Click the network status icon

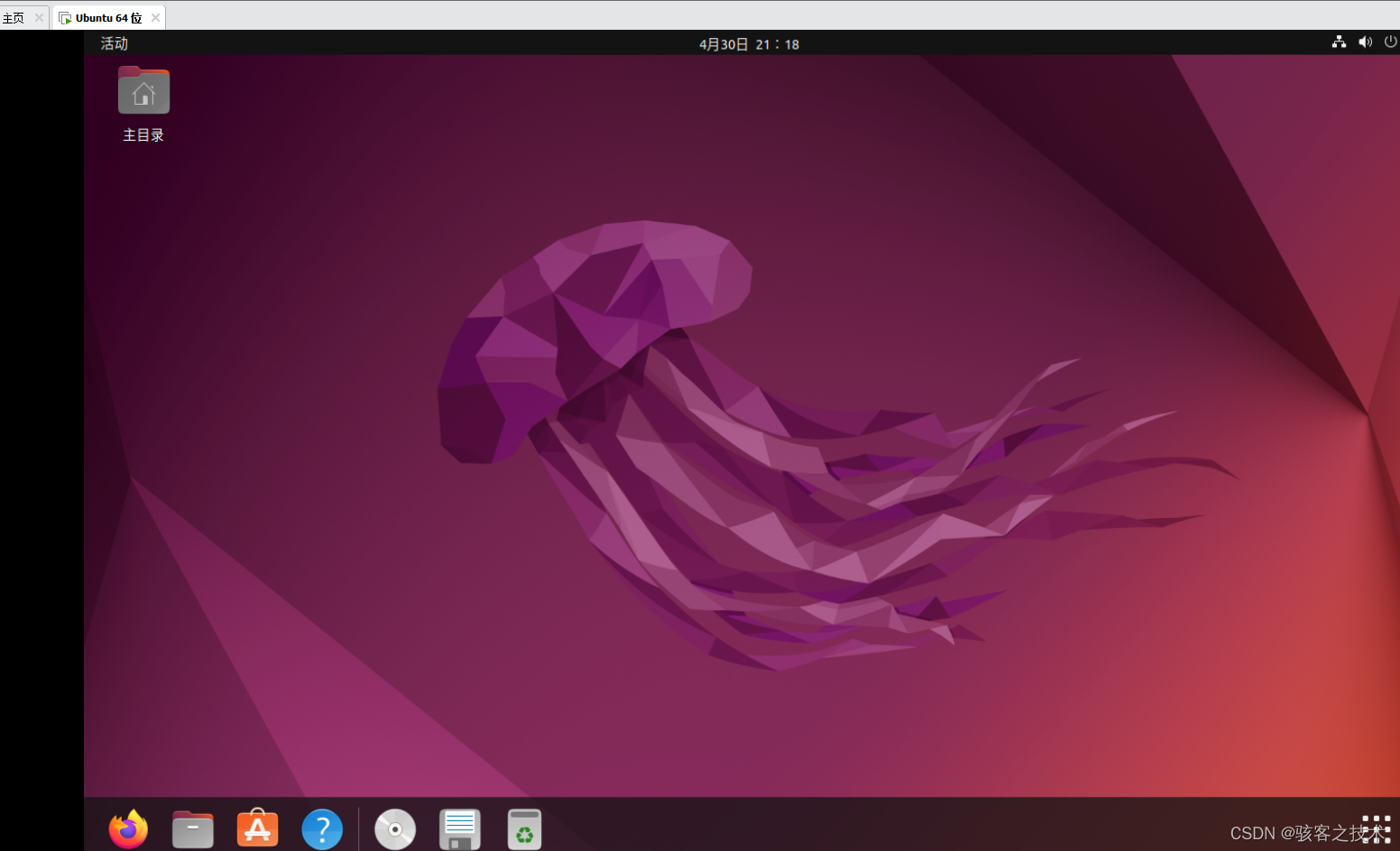tap(1339, 42)
